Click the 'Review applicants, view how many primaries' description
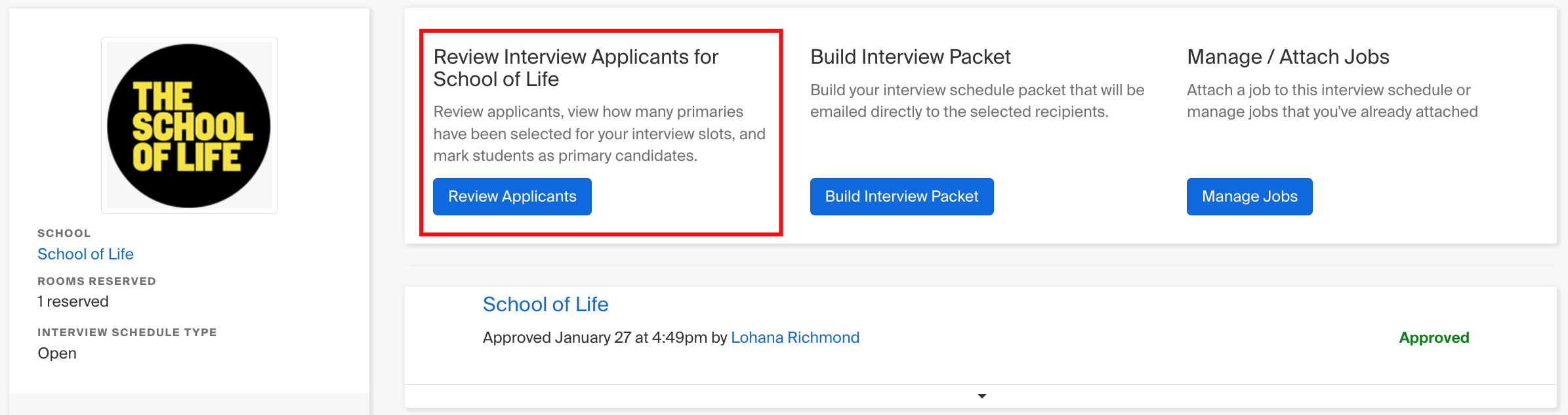Screen dimensions: 1568x415 coord(599,133)
